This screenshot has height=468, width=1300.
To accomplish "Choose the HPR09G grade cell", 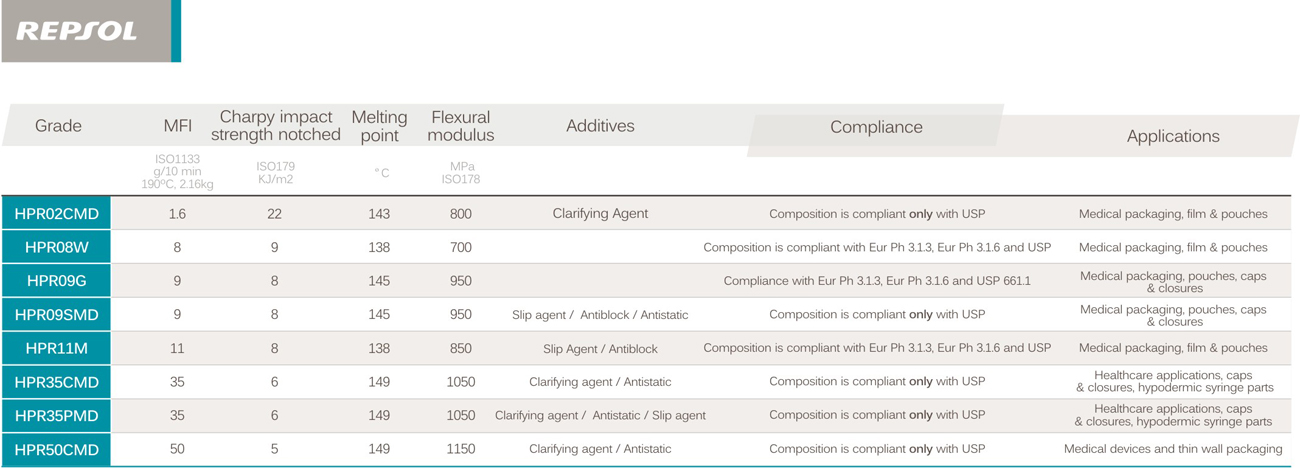I will pyautogui.click(x=56, y=281).
